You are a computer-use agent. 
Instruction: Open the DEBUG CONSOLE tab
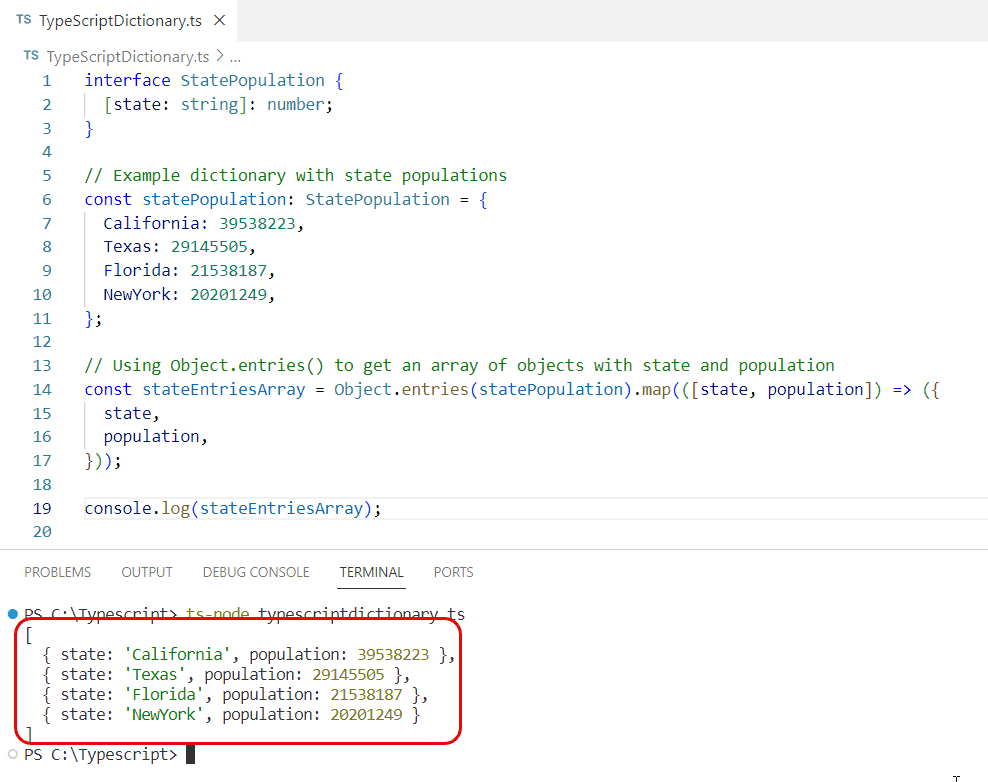[x=256, y=572]
